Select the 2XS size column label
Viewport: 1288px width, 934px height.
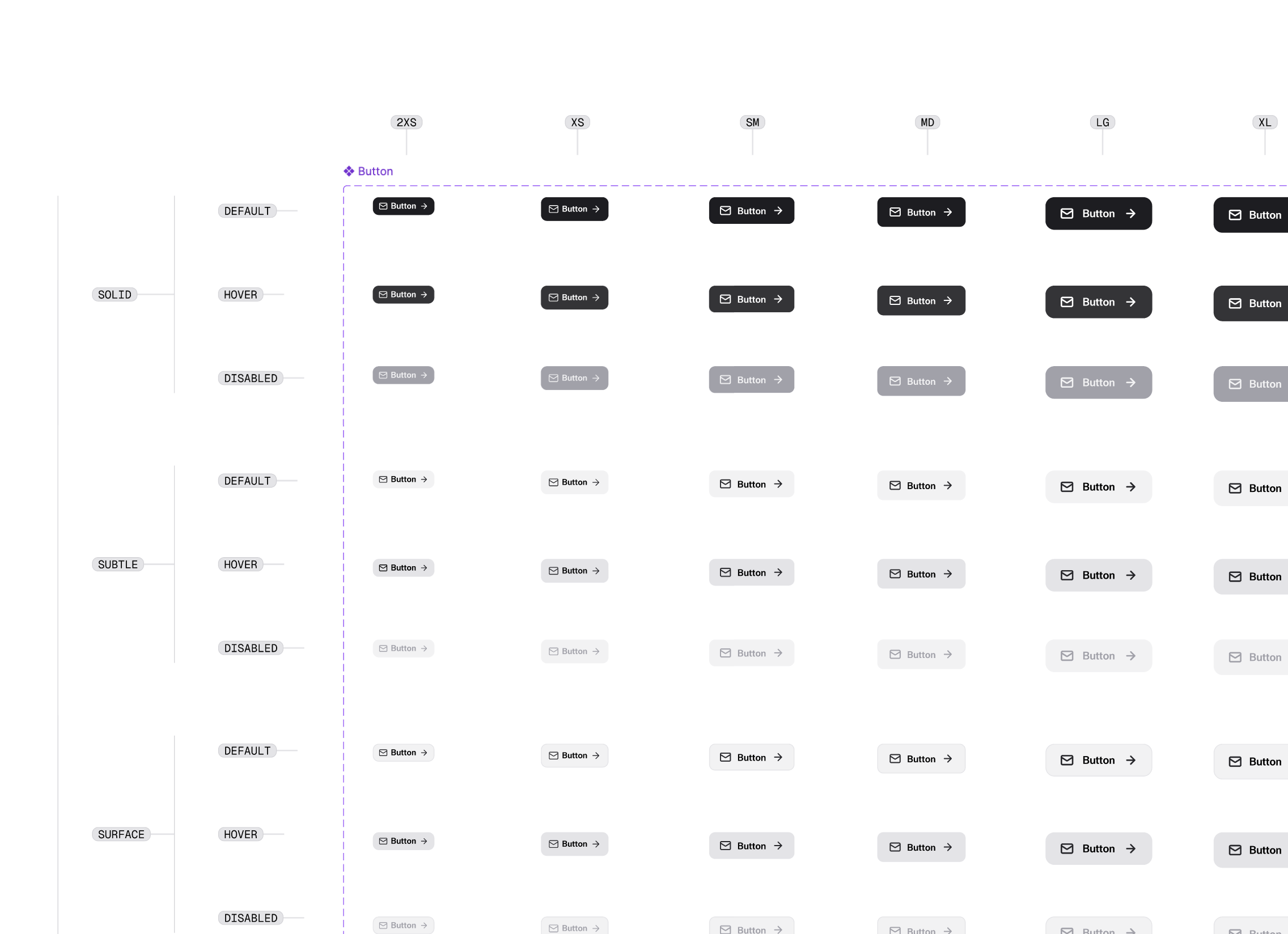pyautogui.click(x=406, y=122)
